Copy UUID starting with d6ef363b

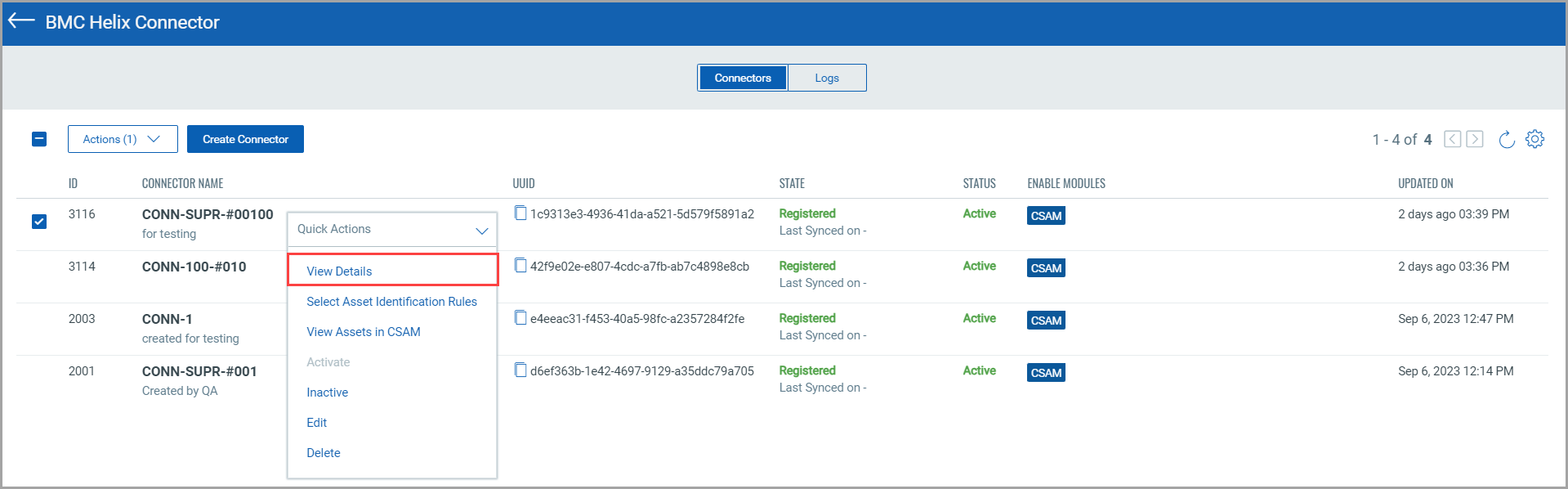[x=520, y=370]
